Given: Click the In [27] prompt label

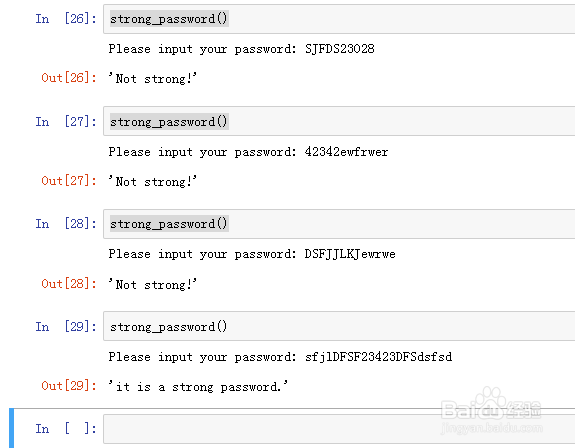Looking at the screenshot, I should 66,121.
